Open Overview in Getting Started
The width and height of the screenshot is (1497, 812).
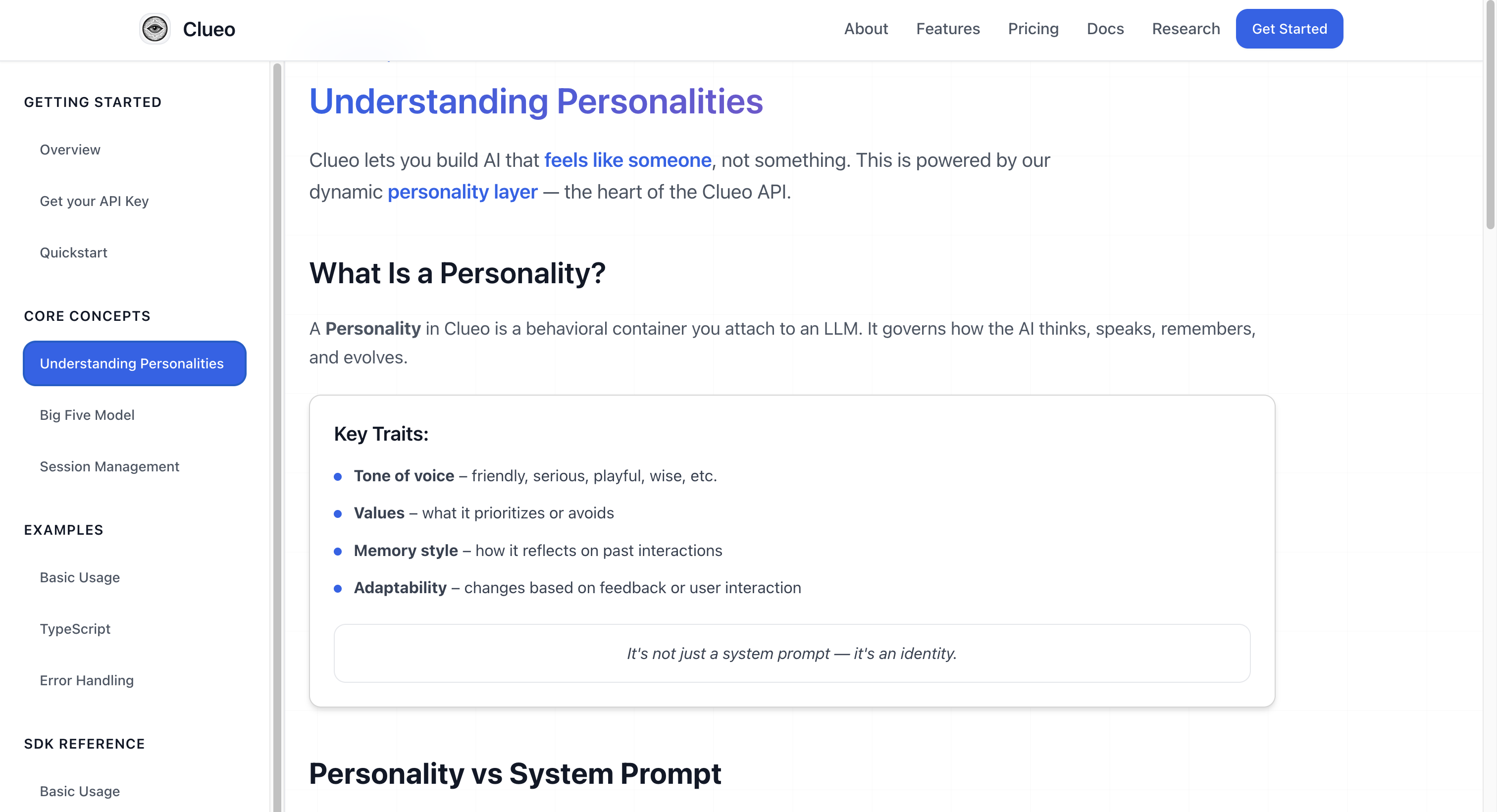(70, 150)
